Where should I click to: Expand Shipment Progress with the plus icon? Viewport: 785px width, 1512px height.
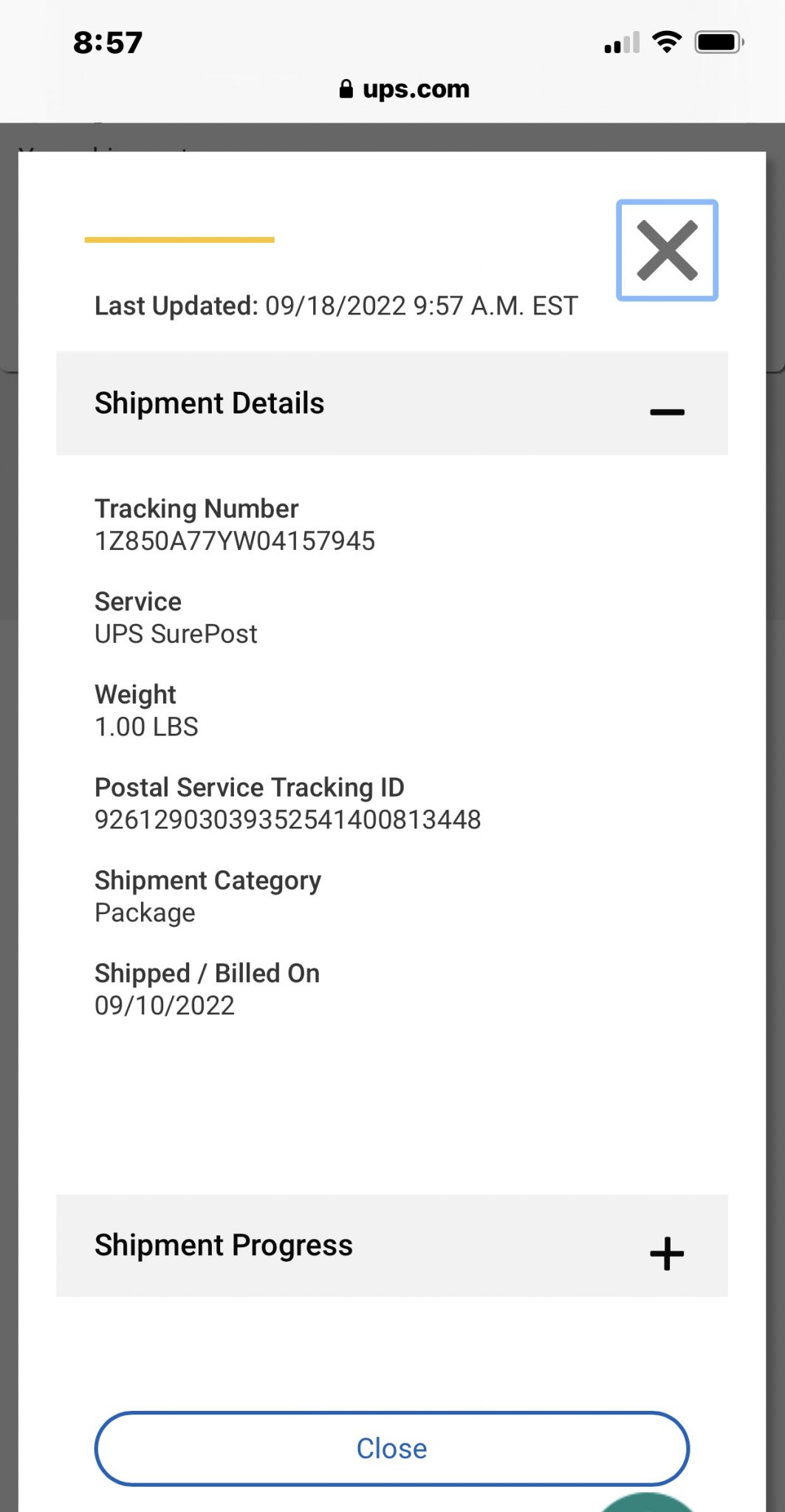tap(667, 1254)
